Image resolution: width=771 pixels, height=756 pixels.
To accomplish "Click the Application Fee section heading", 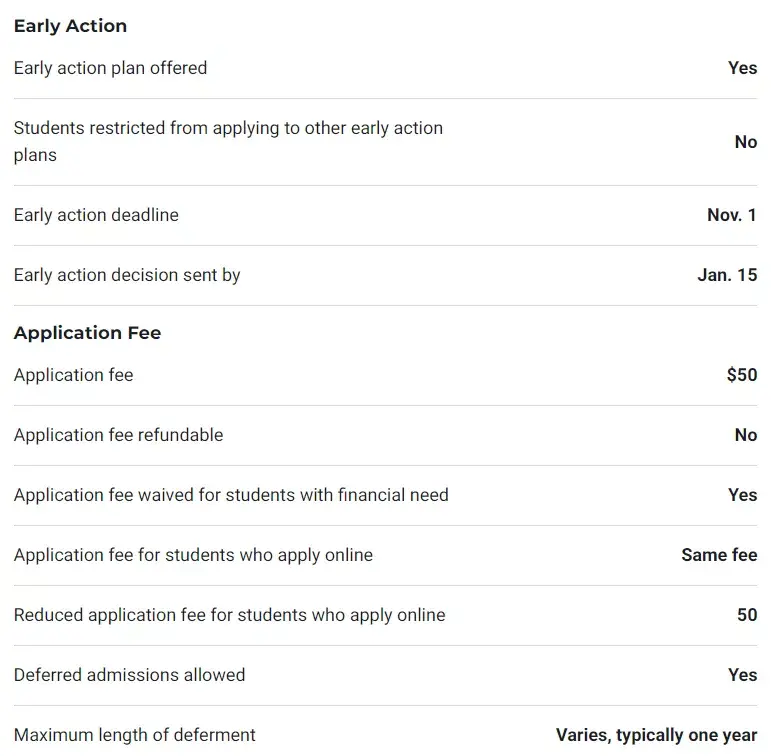I will click(x=87, y=333).
